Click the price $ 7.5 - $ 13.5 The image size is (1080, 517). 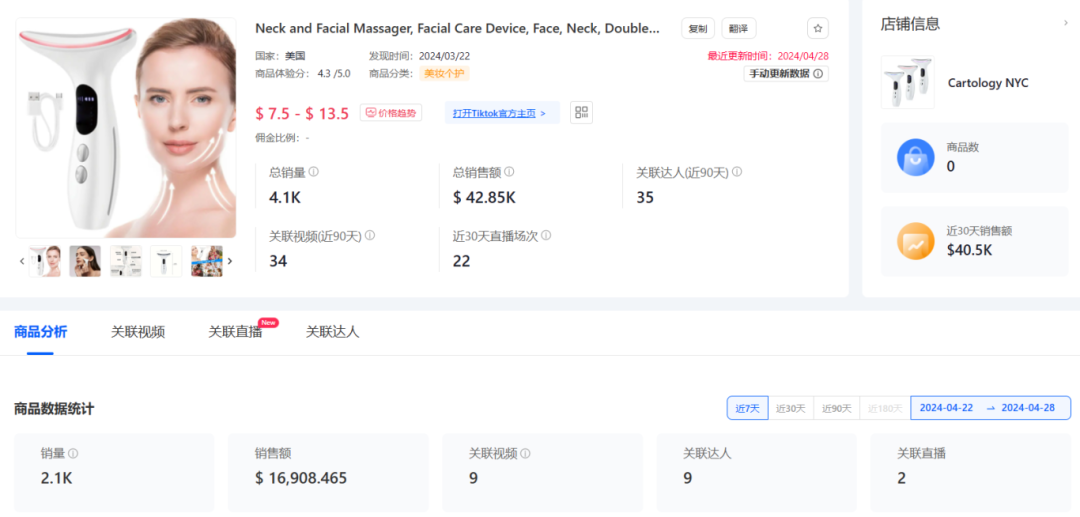coord(302,114)
